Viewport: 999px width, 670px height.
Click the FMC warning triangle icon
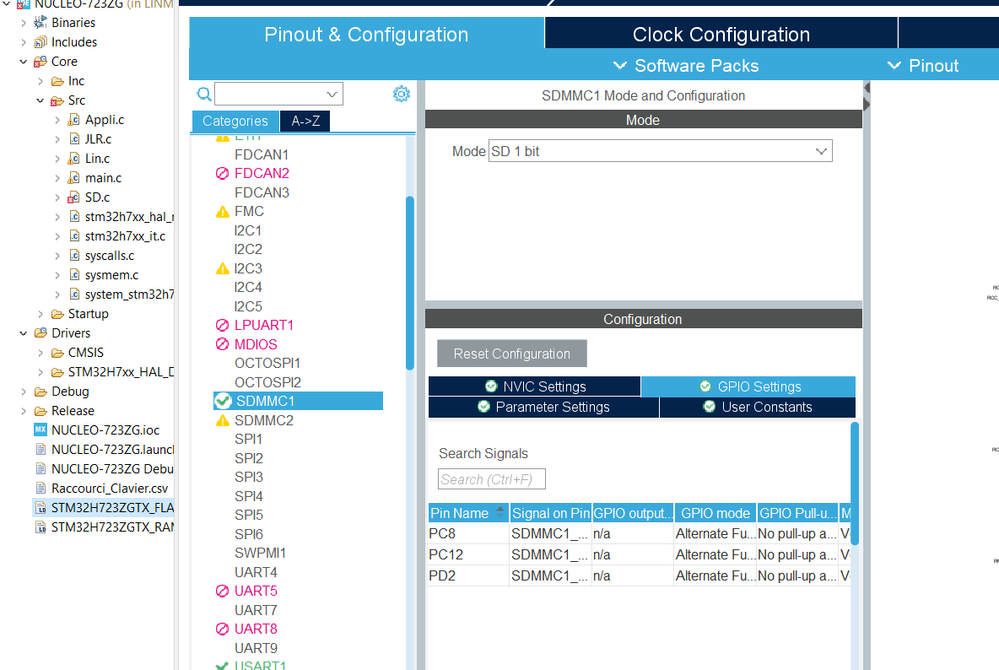222,212
